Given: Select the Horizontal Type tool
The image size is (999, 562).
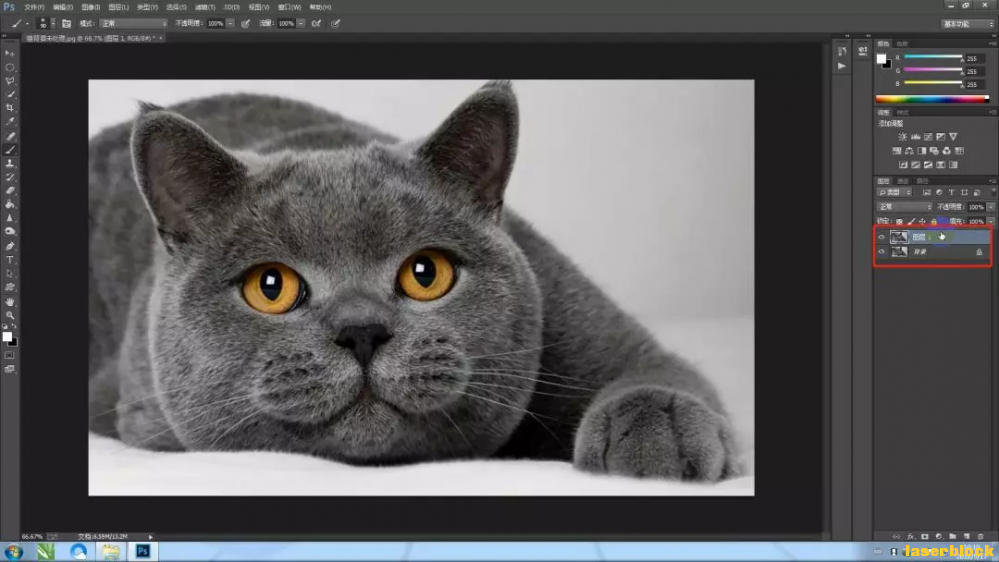Looking at the screenshot, I should 10,259.
